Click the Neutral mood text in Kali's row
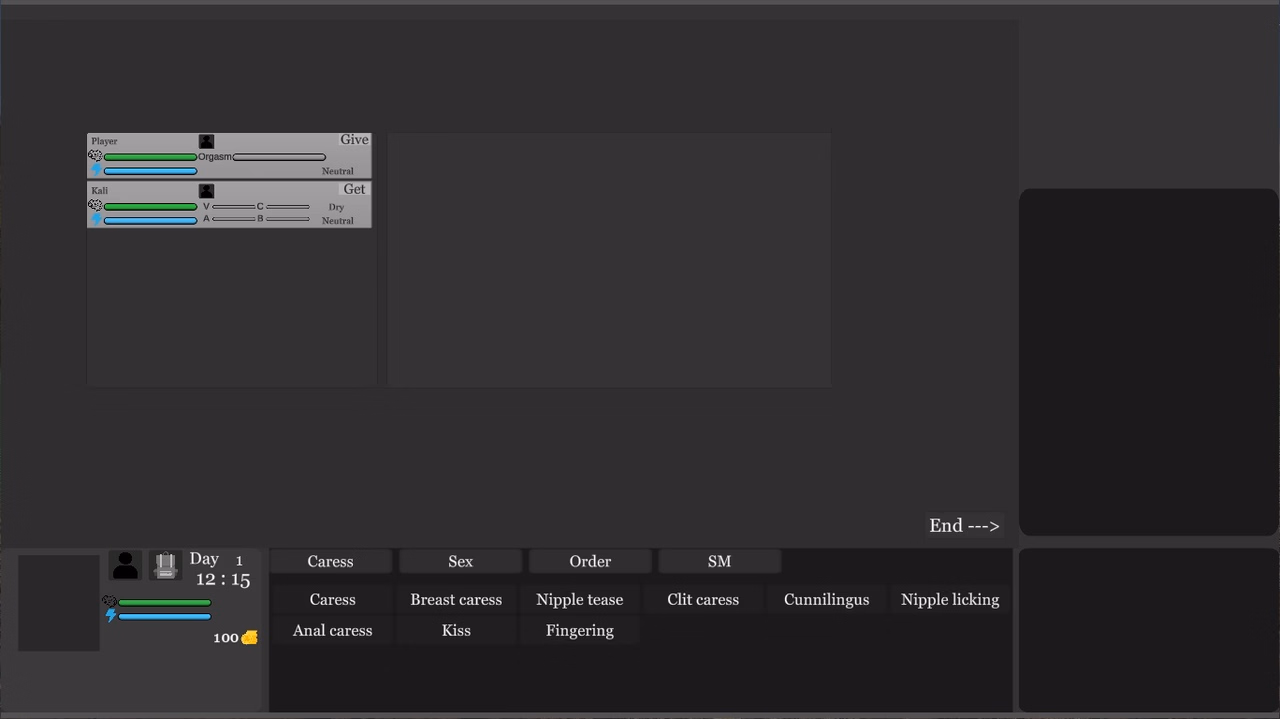The height and width of the screenshot is (719, 1280). [x=338, y=220]
